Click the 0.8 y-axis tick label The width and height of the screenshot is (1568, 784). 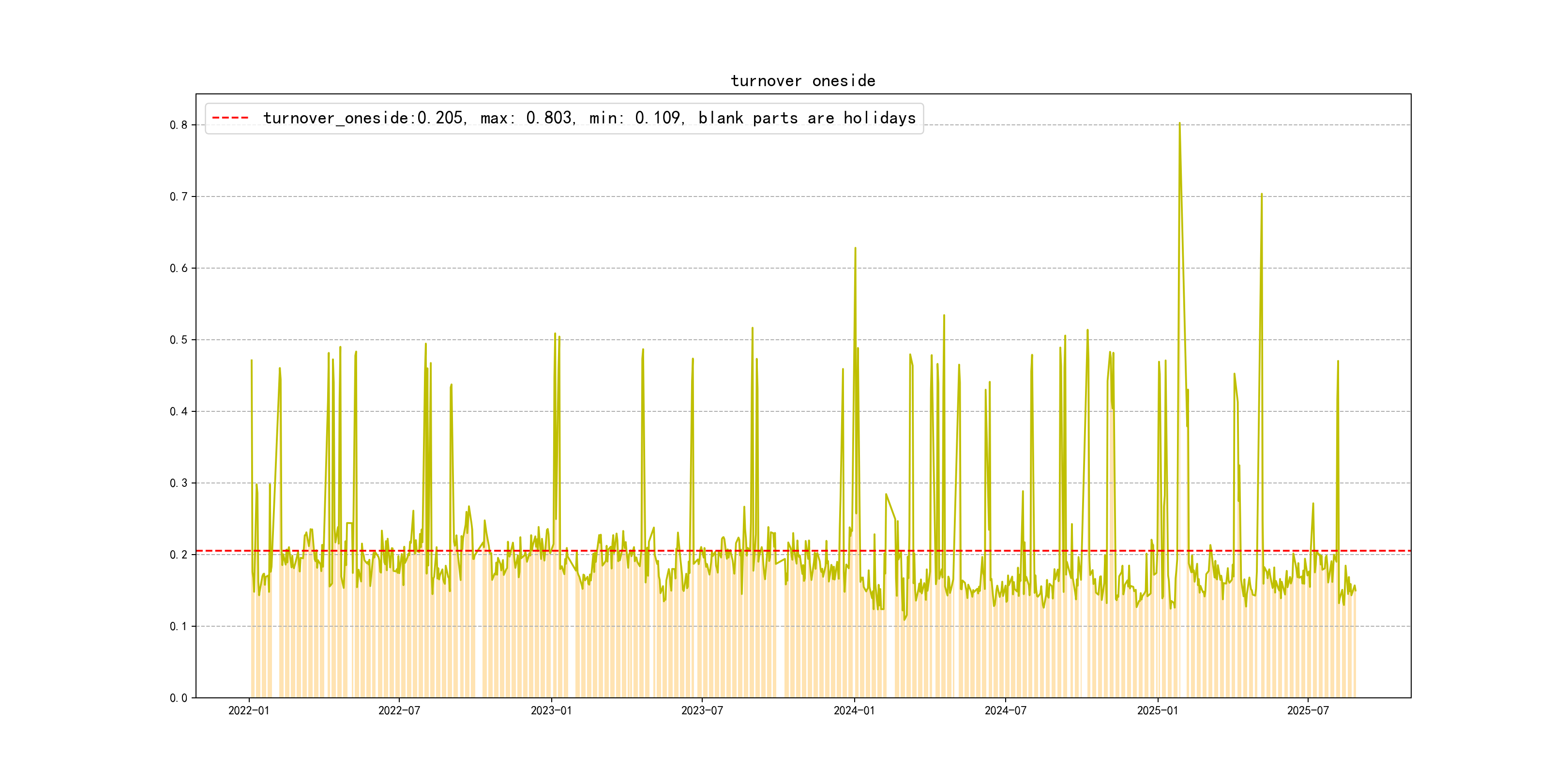[x=179, y=125]
